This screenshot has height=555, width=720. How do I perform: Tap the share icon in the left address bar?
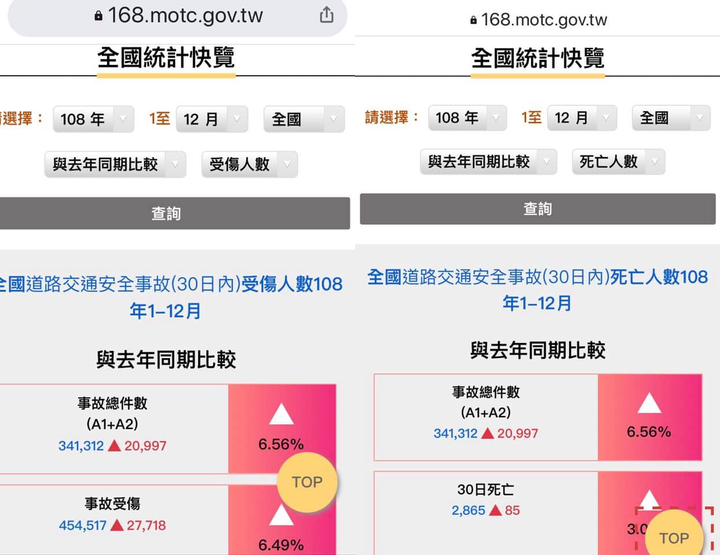pyautogui.click(x=326, y=15)
